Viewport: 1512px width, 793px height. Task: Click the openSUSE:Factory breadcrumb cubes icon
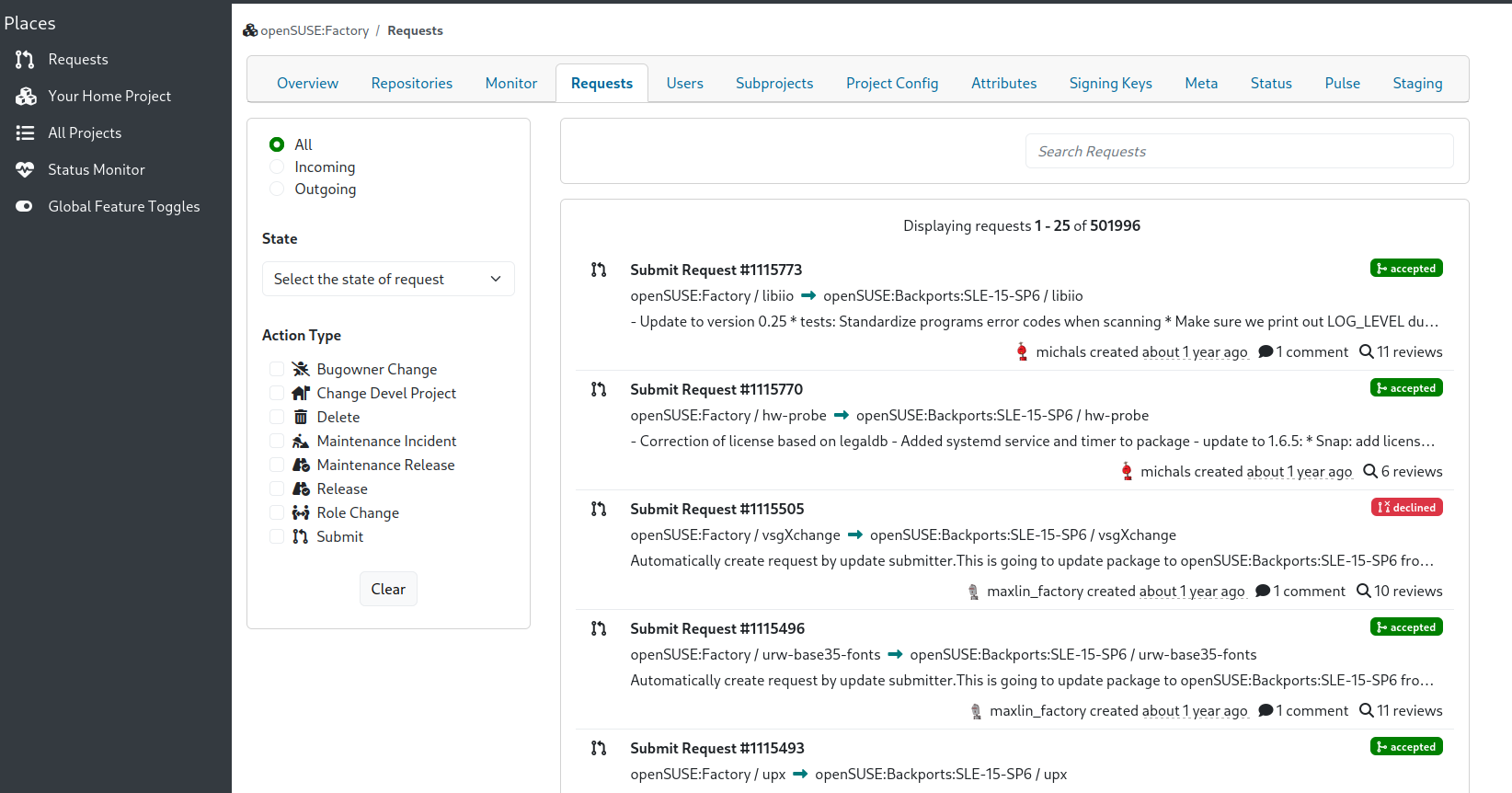[250, 30]
